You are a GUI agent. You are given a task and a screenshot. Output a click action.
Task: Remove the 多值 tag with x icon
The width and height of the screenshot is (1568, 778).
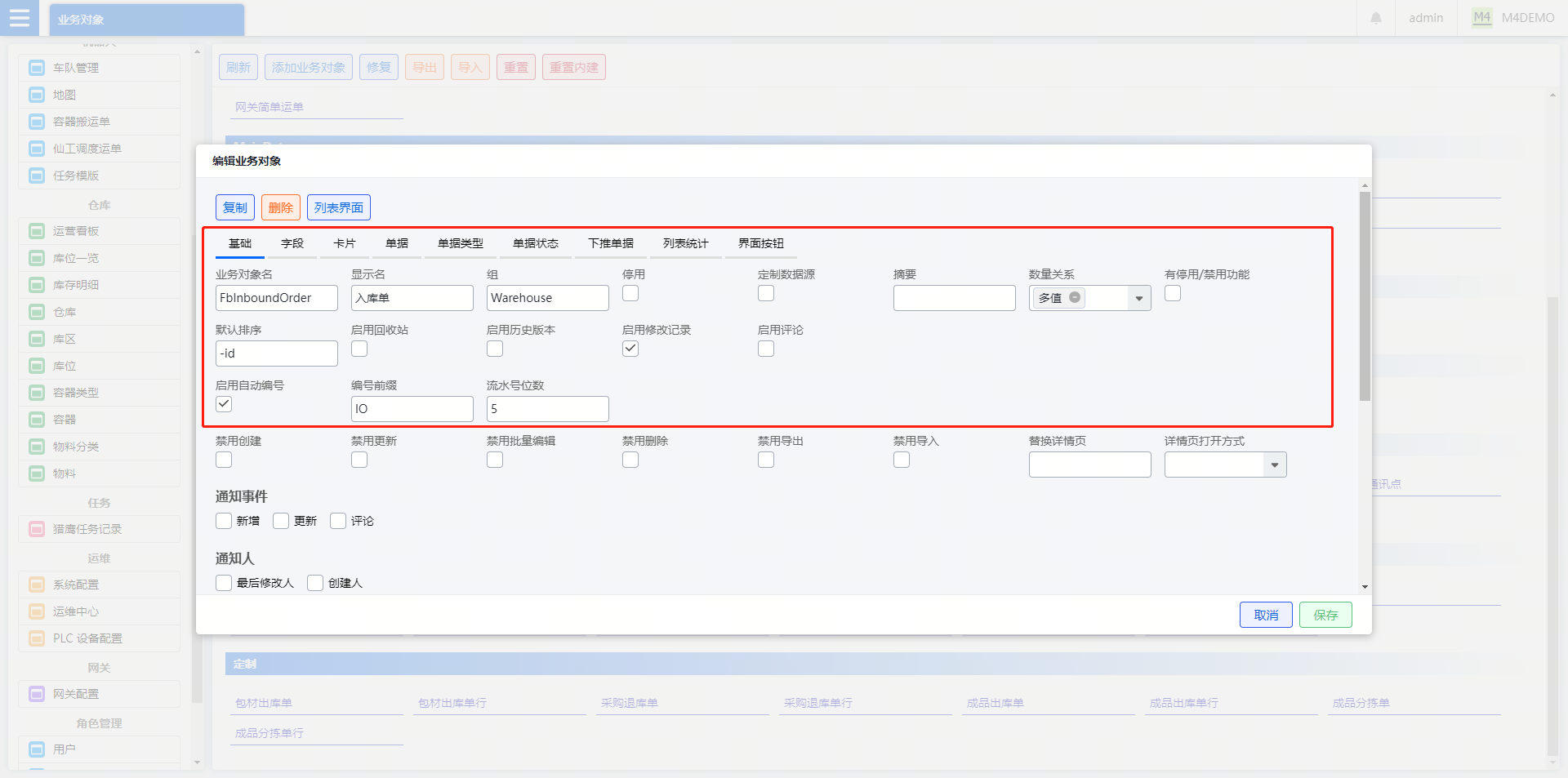coord(1075,297)
